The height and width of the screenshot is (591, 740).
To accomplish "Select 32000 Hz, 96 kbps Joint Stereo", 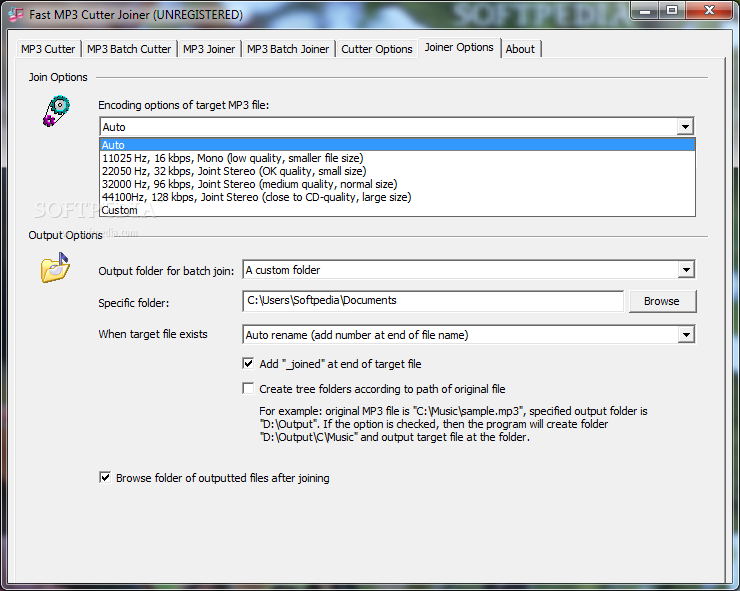I will 397,184.
